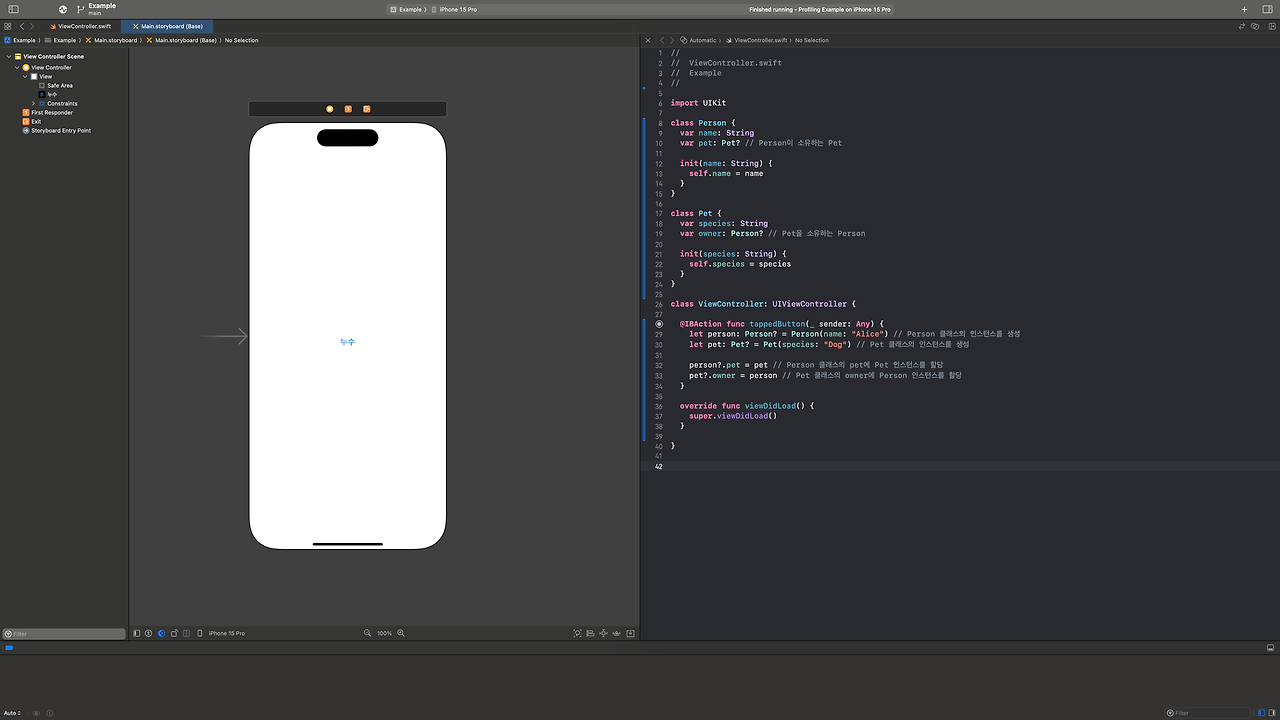Select the blue button on the iPhone canvas
The height and width of the screenshot is (720, 1280).
(x=347, y=342)
